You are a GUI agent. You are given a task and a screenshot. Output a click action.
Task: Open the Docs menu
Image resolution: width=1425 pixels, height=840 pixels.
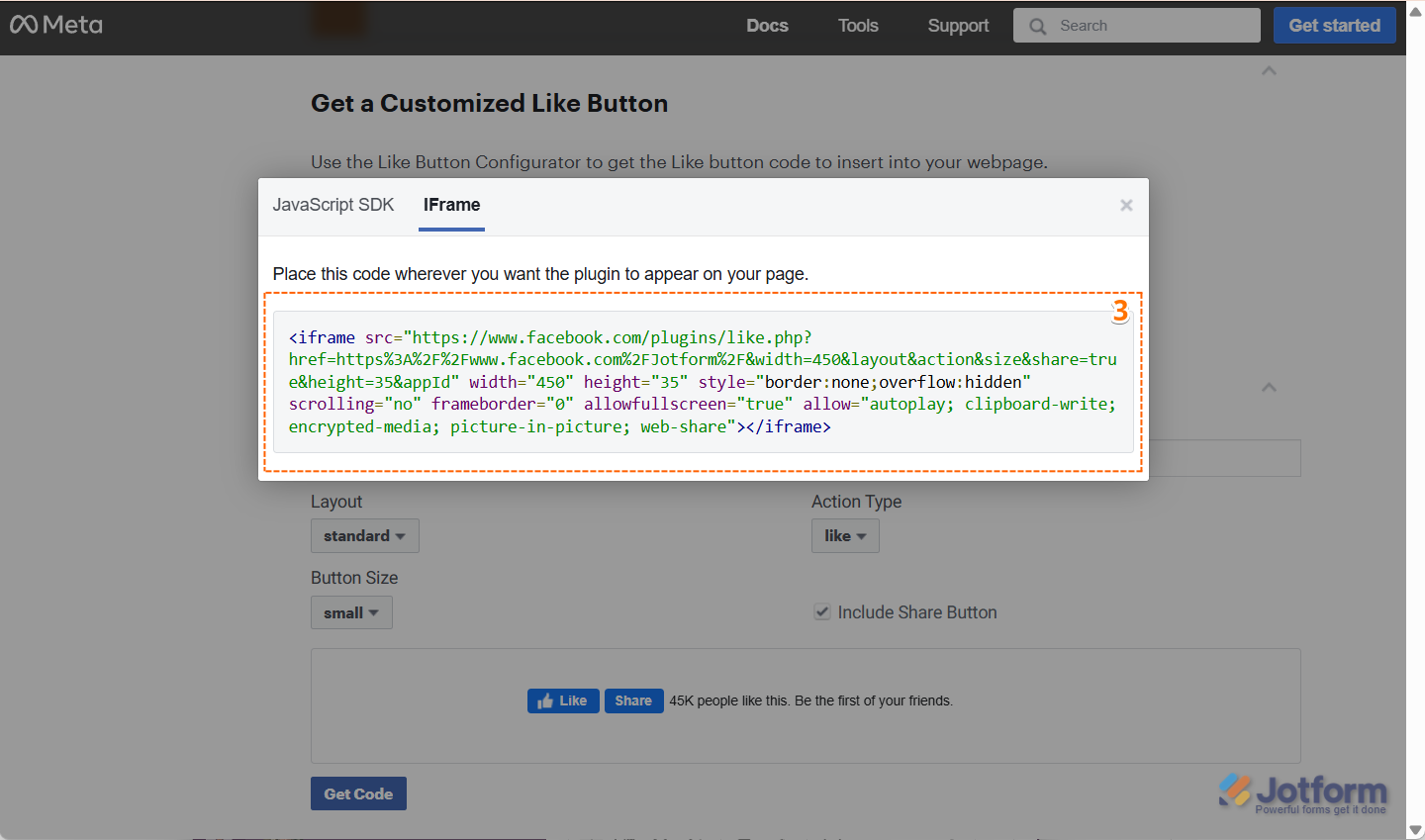coord(767,26)
